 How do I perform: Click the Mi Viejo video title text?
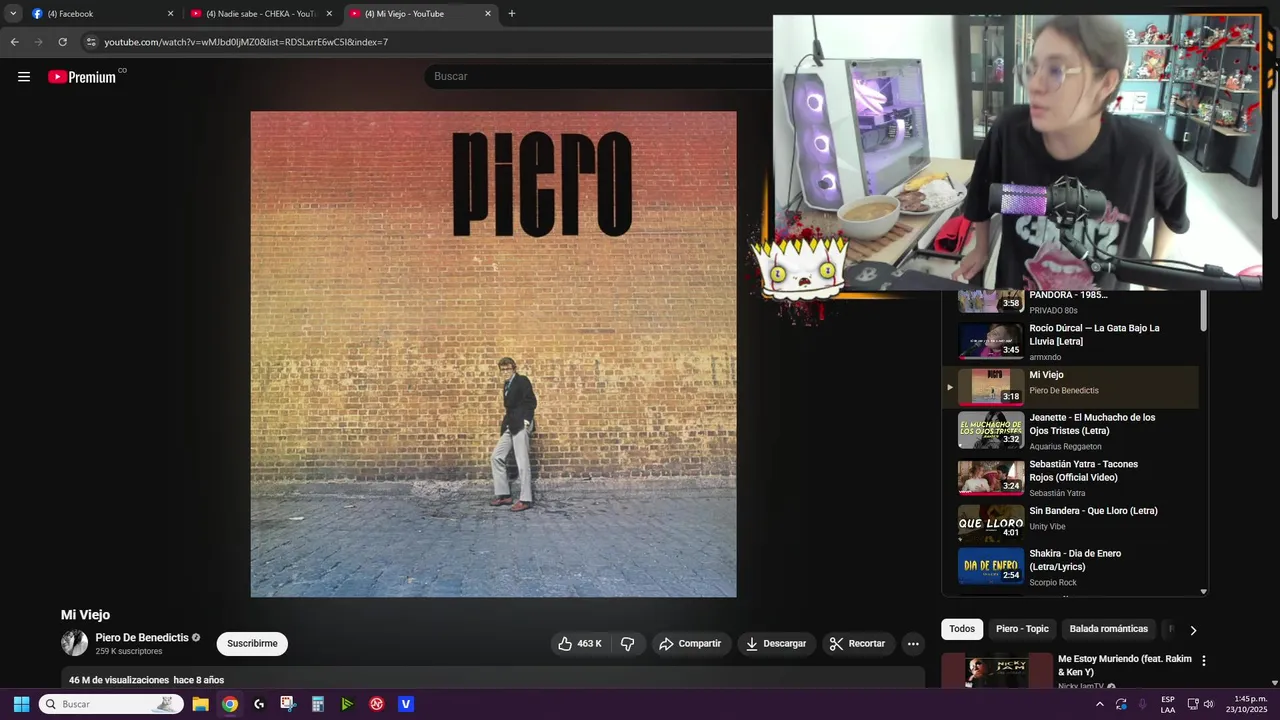tap(85, 615)
